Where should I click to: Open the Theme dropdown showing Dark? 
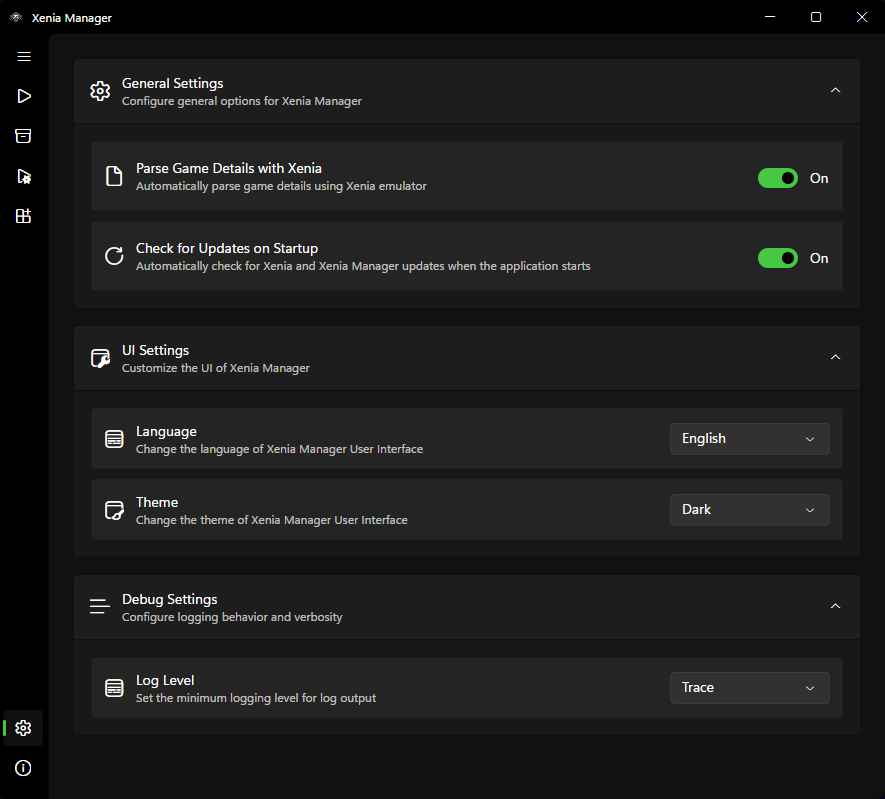click(750, 510)
